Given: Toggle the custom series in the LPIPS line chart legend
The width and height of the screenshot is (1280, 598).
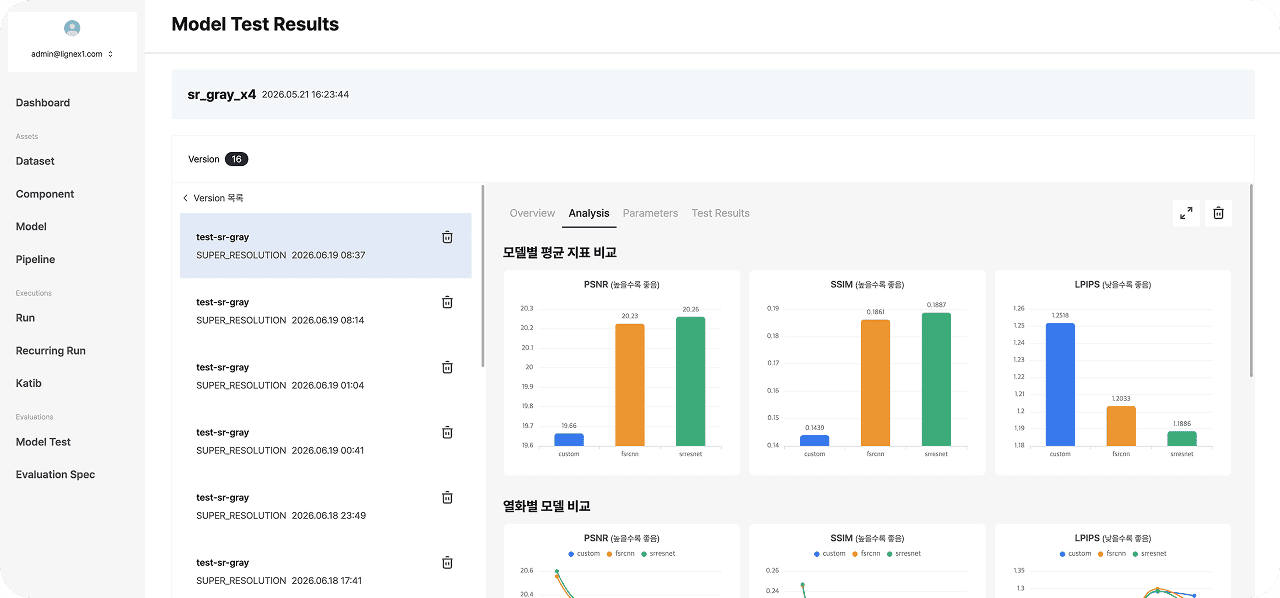Looking at the screenshot, I should click(1075, 554).
